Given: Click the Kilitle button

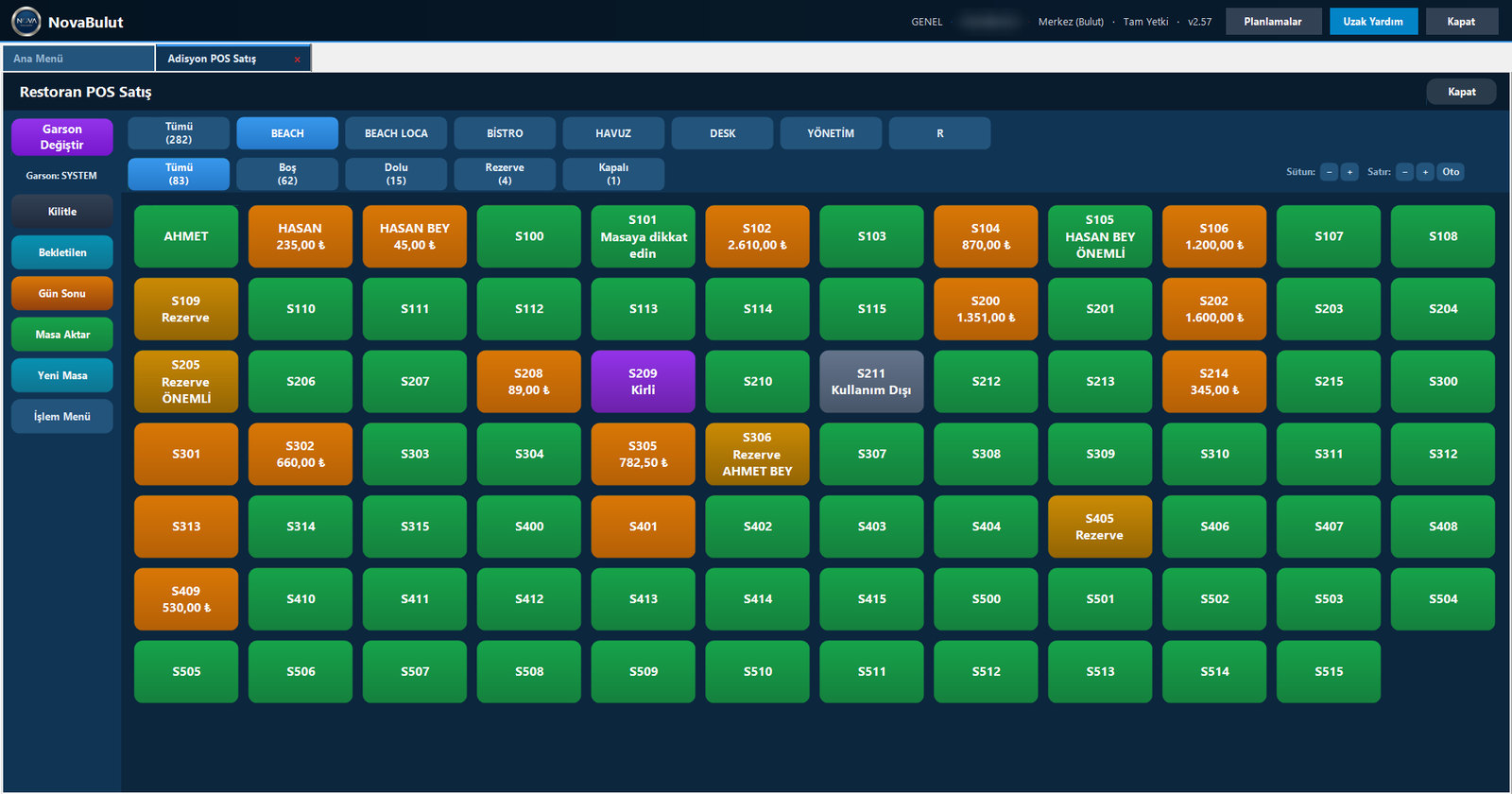Looking at the screenshot, I should (62, 212).
